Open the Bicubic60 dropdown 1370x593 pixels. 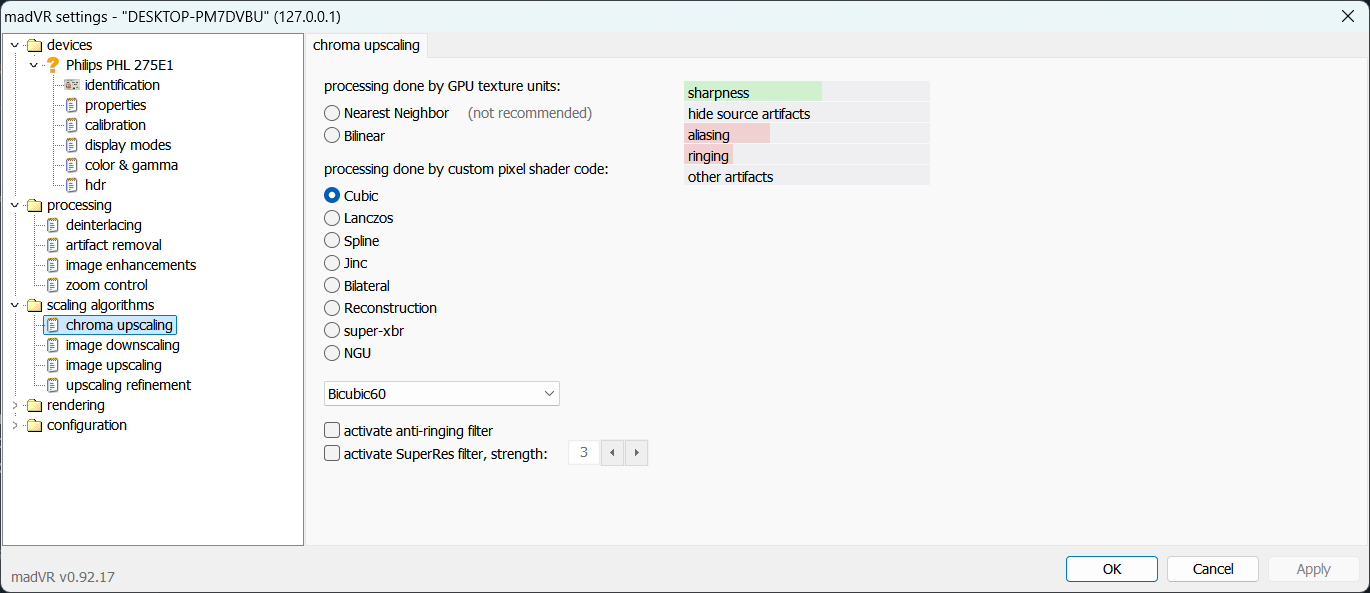pyautogui.click(x=441, y=394)
